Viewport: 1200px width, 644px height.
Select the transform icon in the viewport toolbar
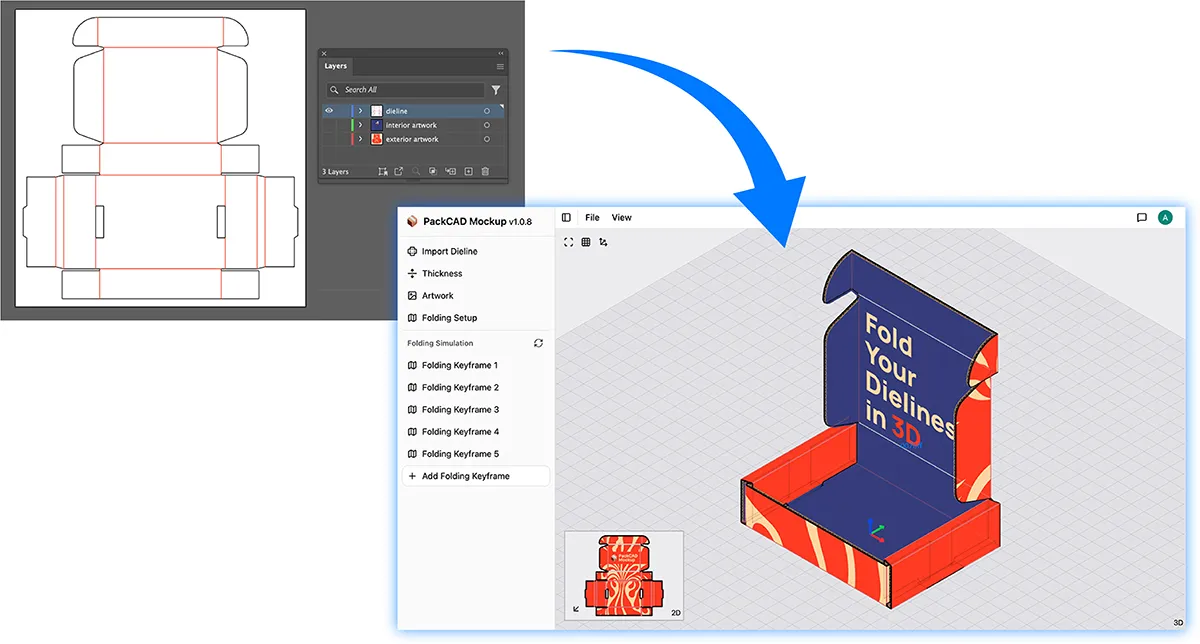(603, 242)
